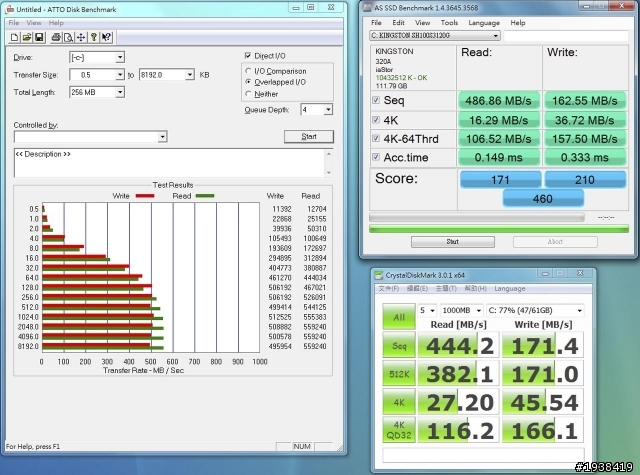Viewport: 640px width, 475px height.
Task: Open the 1000MB test size dropdown in CrystalDiskMark
Action: [x=462, y=311]
